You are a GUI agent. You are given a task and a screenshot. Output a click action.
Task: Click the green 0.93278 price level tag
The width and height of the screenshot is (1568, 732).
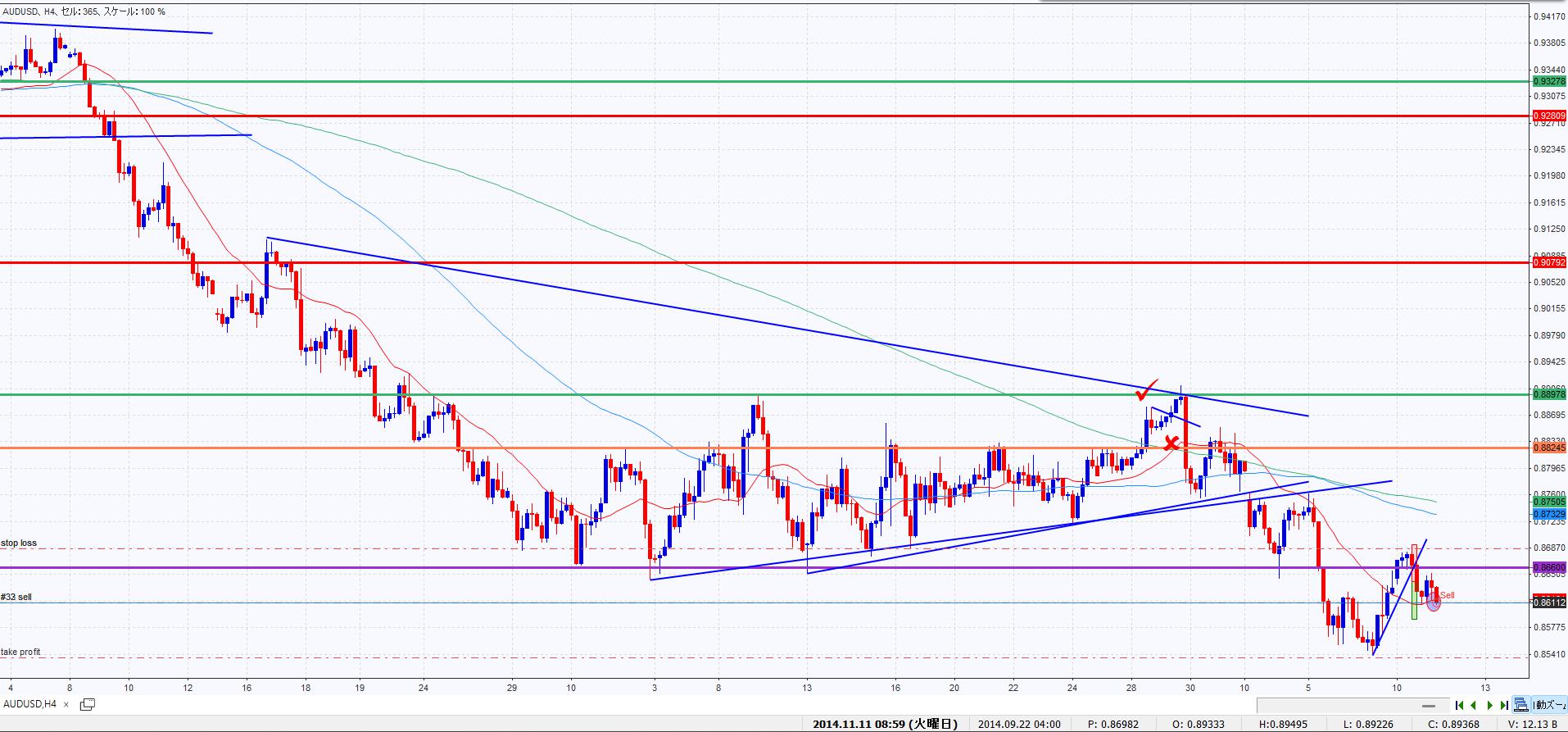[x=1548, y=81]
